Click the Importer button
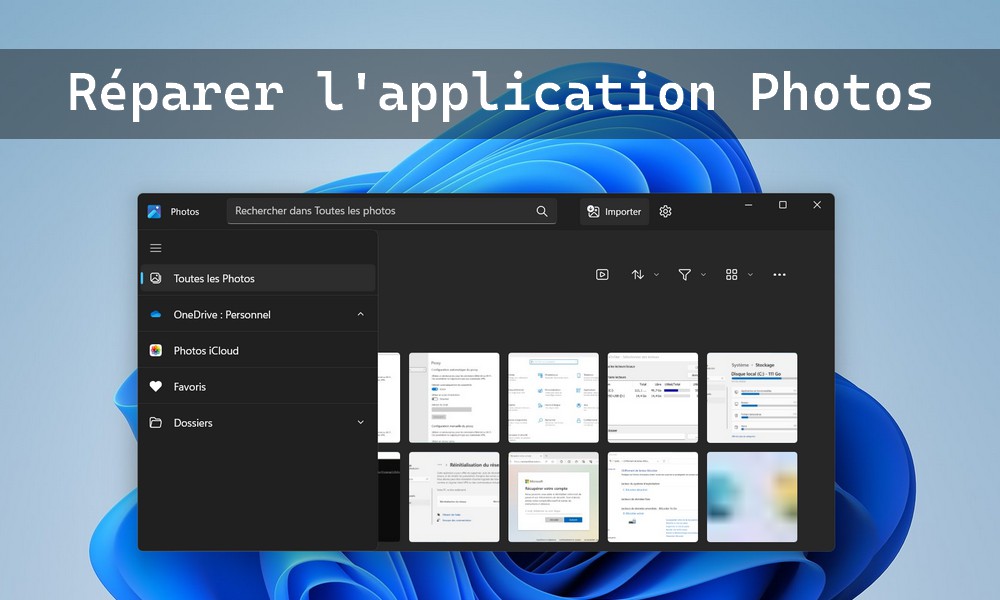 pyautogui.click(x=614, y=211)
